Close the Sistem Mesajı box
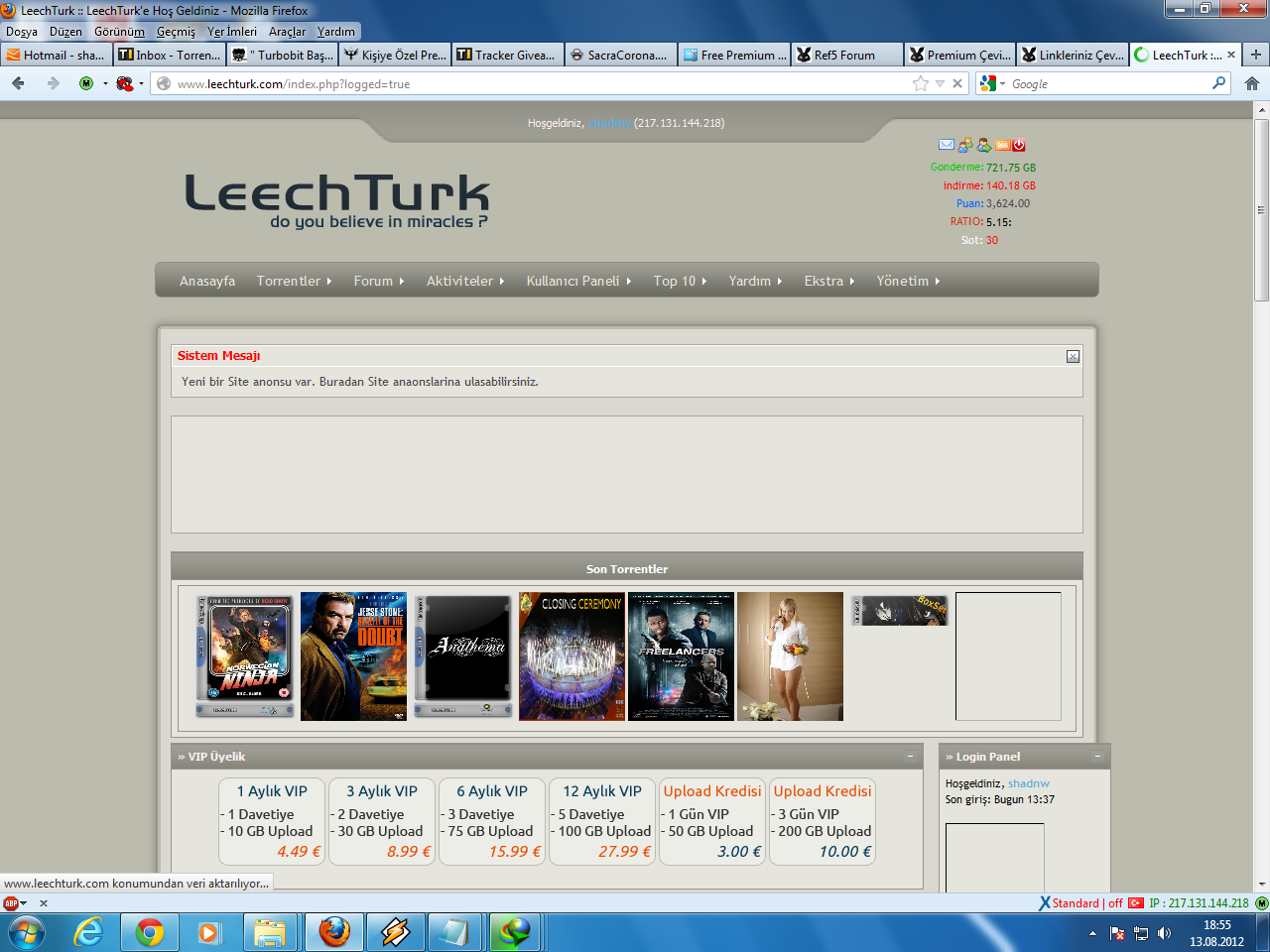Image resolution: width=1270 pixels, height=952 pixels. 1073,356
